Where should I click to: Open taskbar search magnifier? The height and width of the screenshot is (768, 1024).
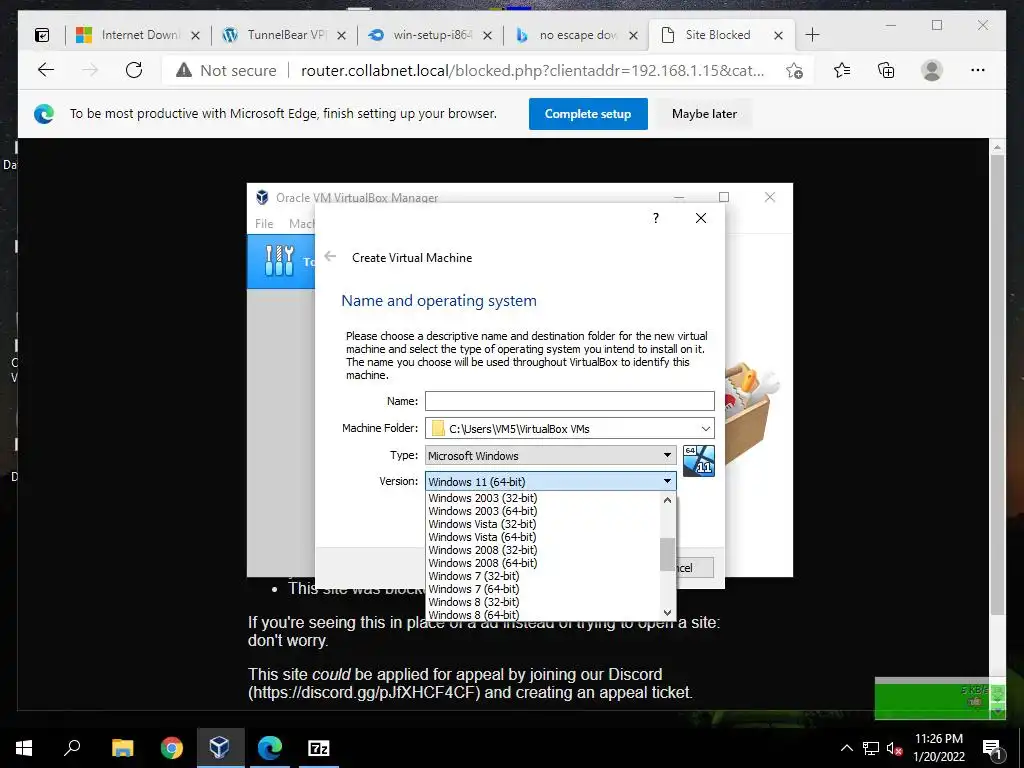click(72, 748)
